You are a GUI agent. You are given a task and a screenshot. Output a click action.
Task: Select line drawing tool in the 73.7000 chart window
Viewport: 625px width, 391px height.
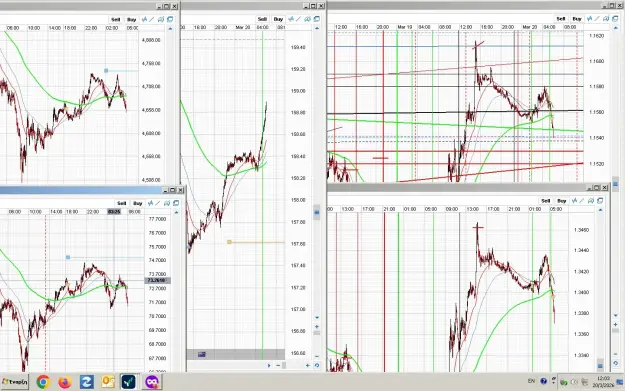pyautogui.click(x=158, y=203)
